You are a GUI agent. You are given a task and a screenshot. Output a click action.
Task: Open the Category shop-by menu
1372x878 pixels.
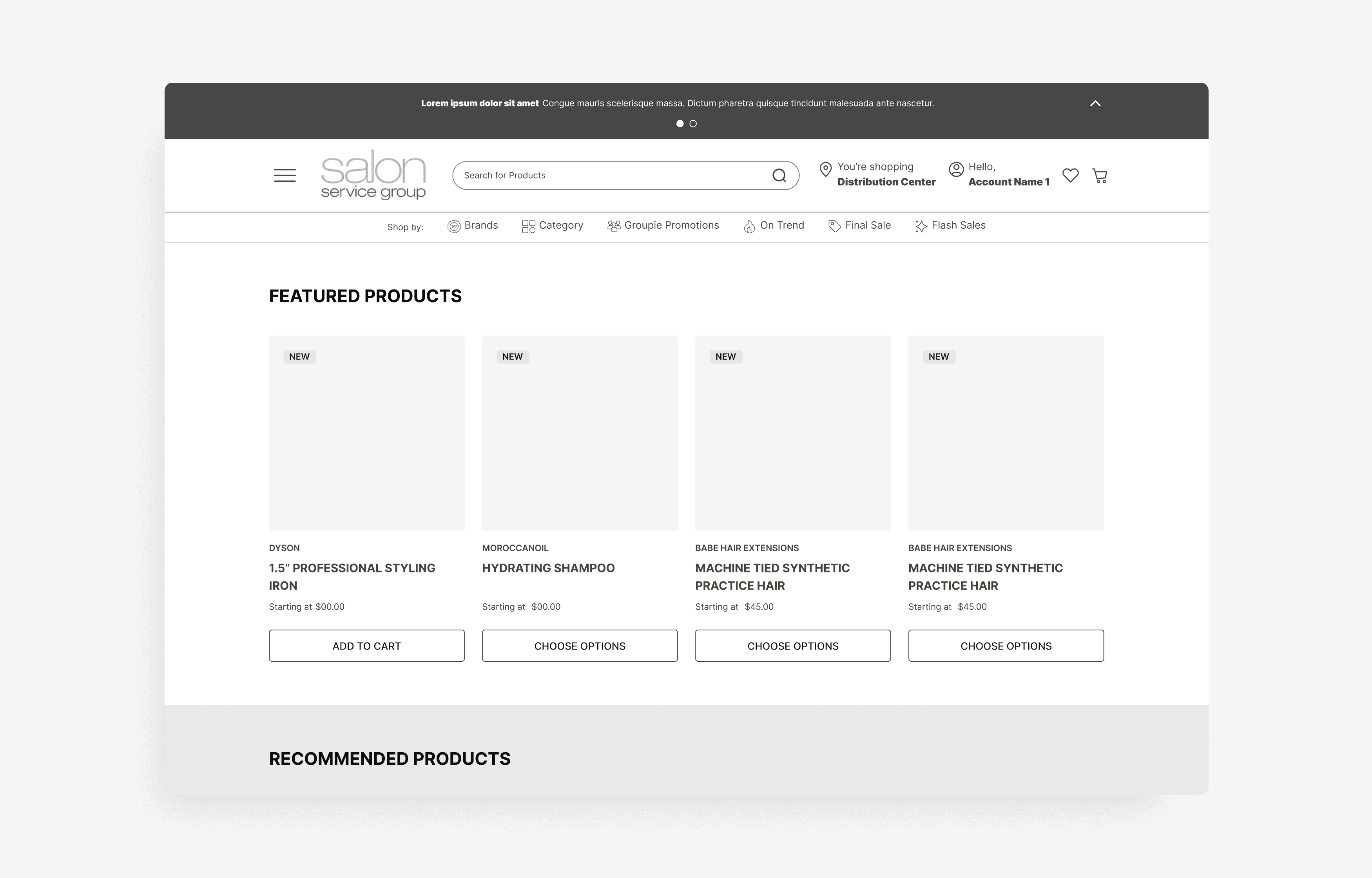click(x=553, y=226)
